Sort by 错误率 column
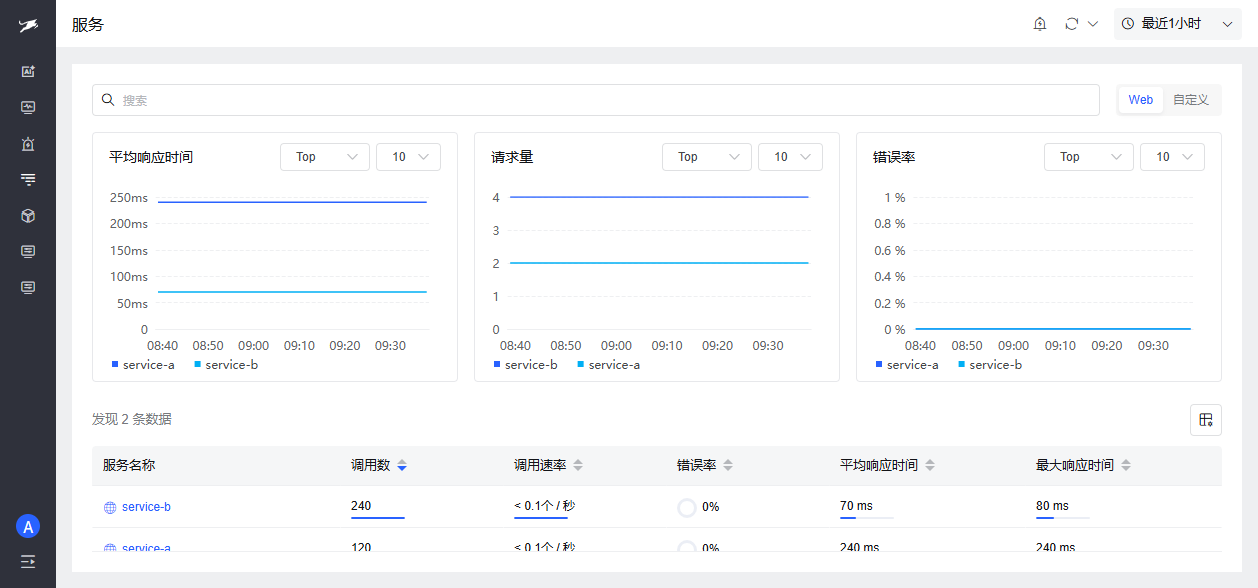This screenshot has width=1258, height=588. coord(728,466)
